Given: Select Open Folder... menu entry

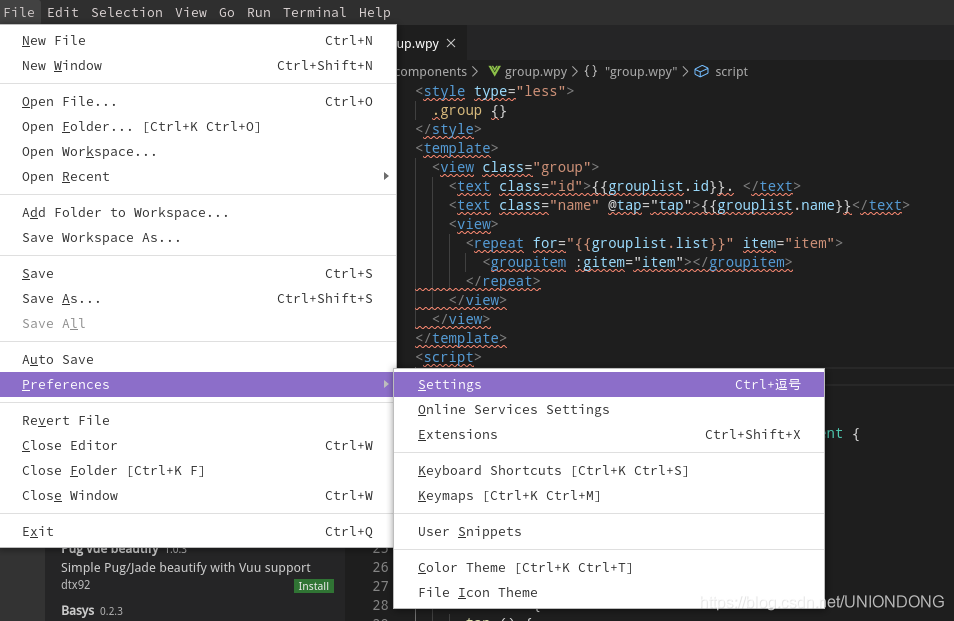Looking at the screenshot, I should (x=198, y=127).
